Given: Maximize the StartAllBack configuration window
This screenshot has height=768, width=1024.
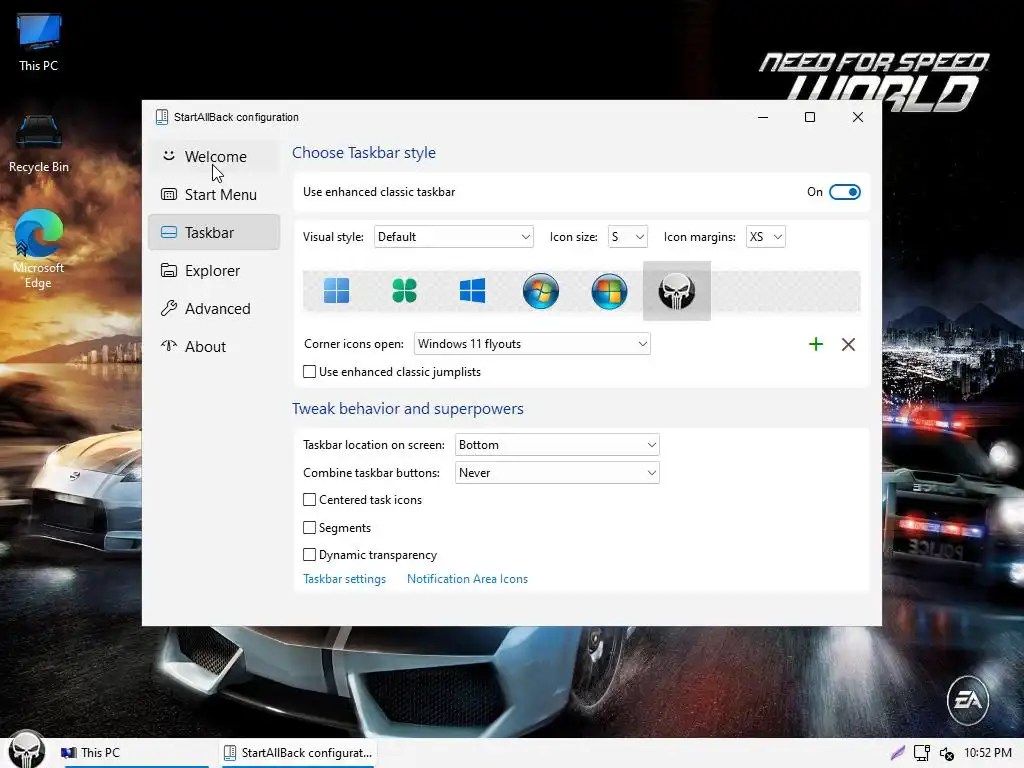Looking at the screenshot, I should pos(810,117).
